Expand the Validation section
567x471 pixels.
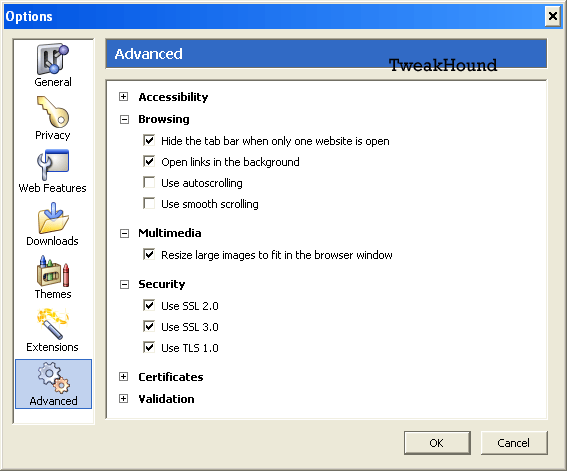124,399
